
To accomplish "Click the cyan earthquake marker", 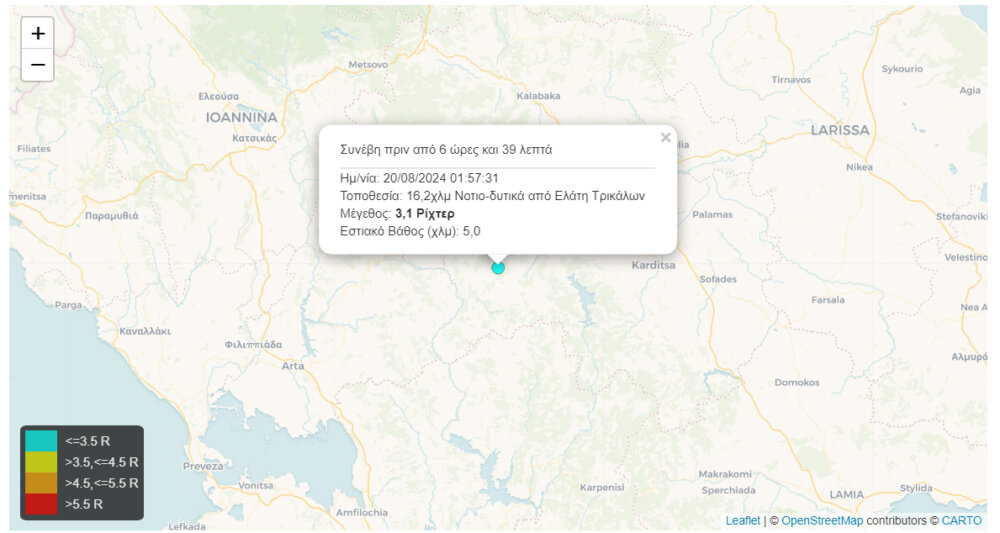I will click(x=498, y=267).
